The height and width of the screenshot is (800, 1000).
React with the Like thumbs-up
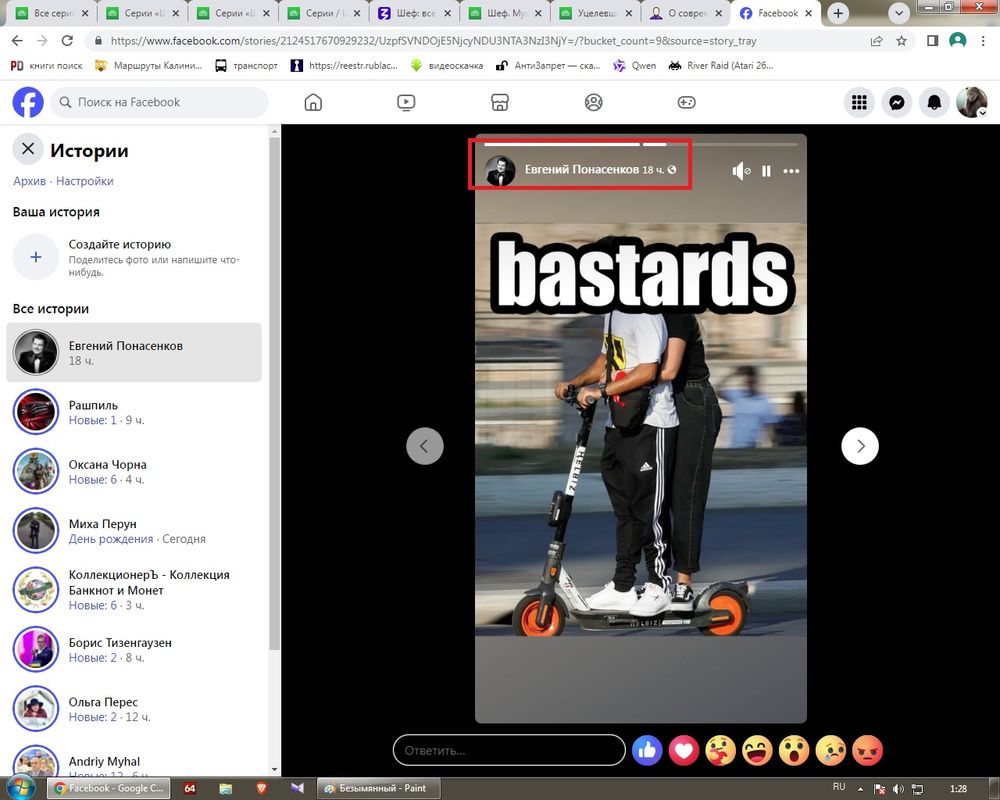click(x=647, y=751)
